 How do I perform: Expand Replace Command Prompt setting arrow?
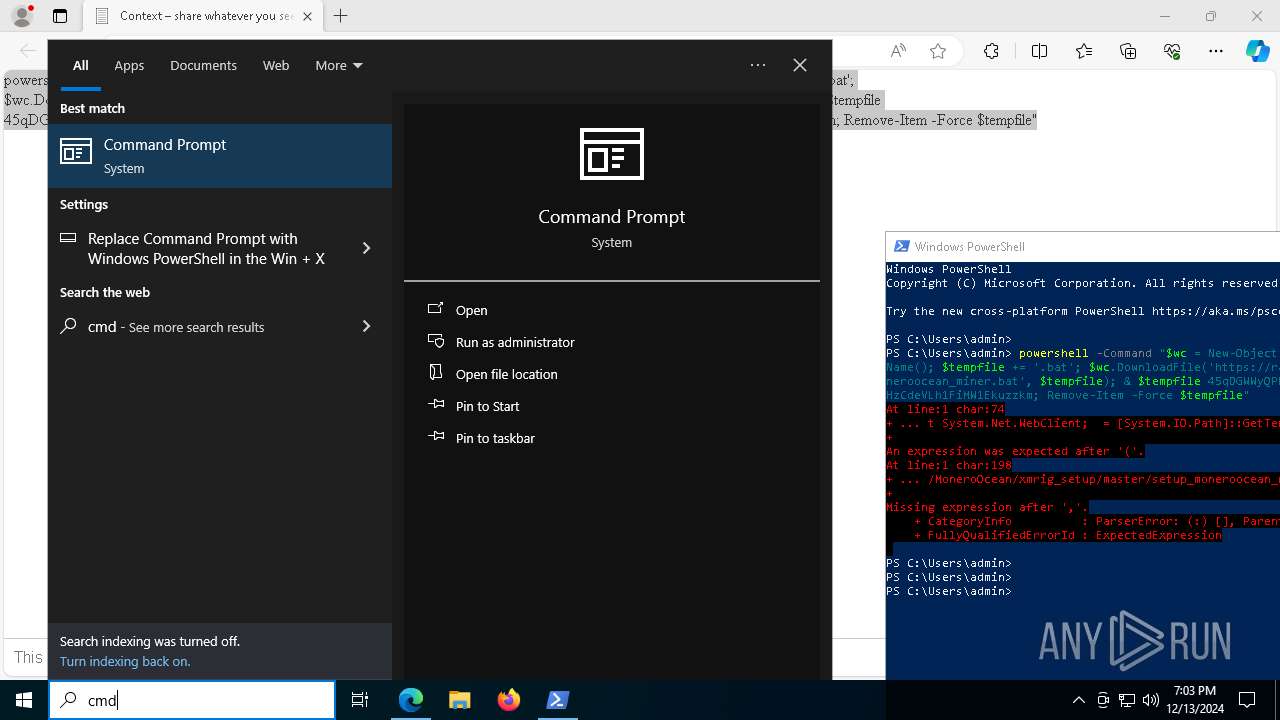click(x=366, y=248)
